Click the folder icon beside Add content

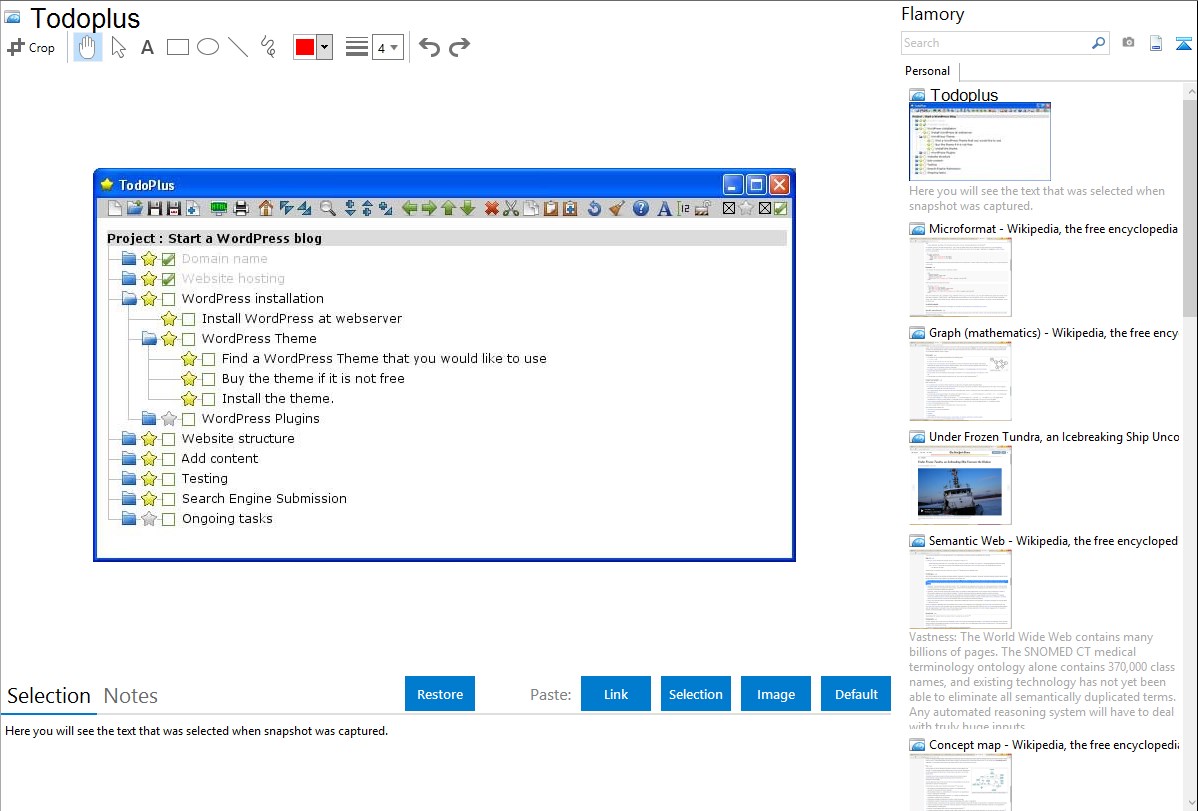tap(129, 459)
